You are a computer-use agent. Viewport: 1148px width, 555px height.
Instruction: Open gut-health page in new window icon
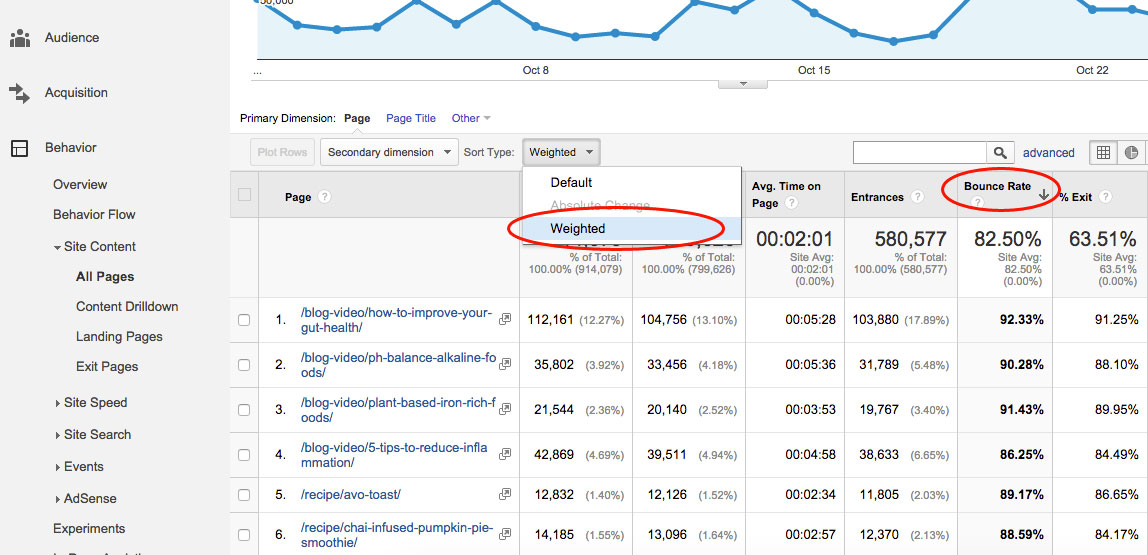coord(505,319)
